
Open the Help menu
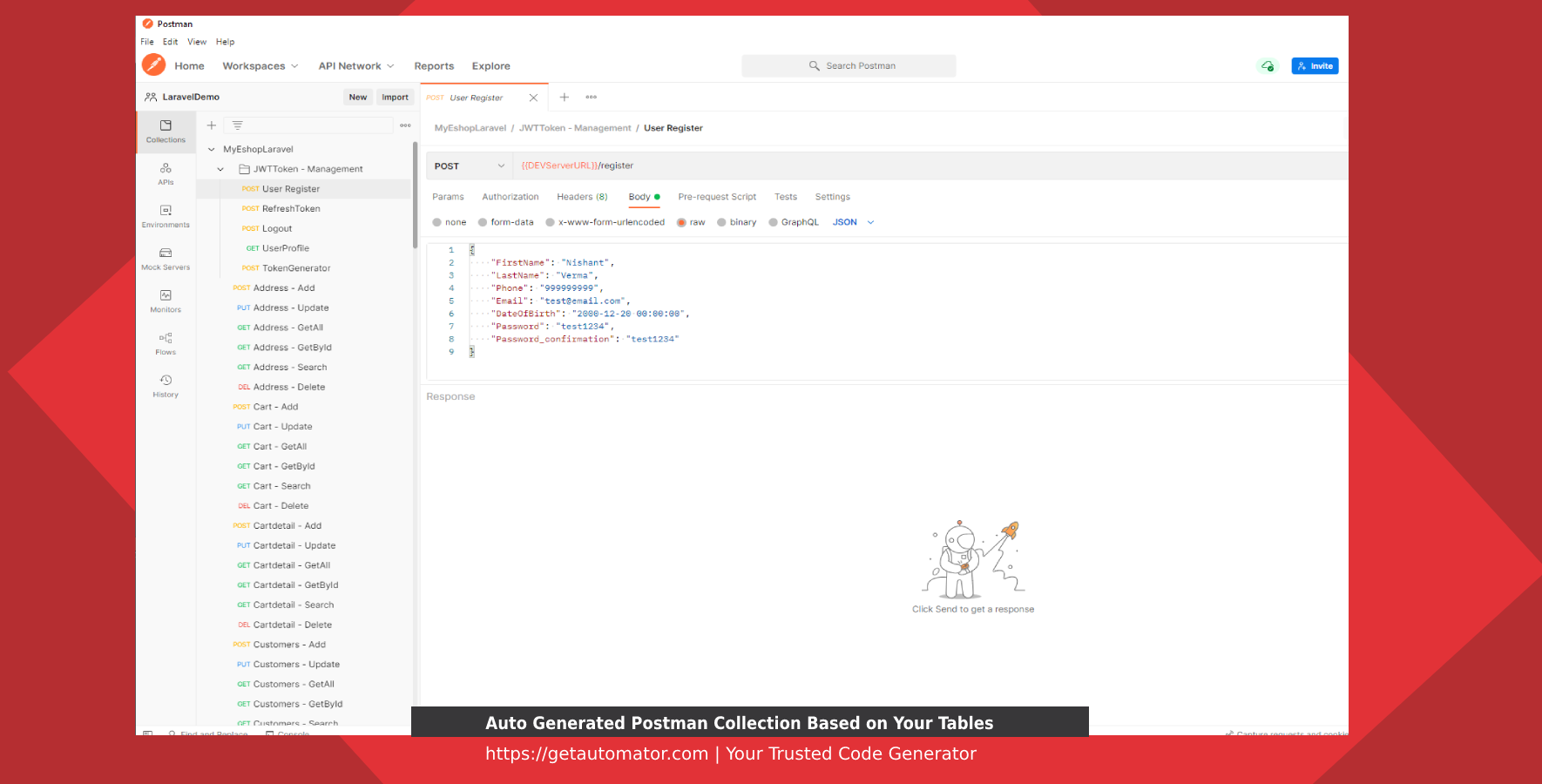point(225,42)
